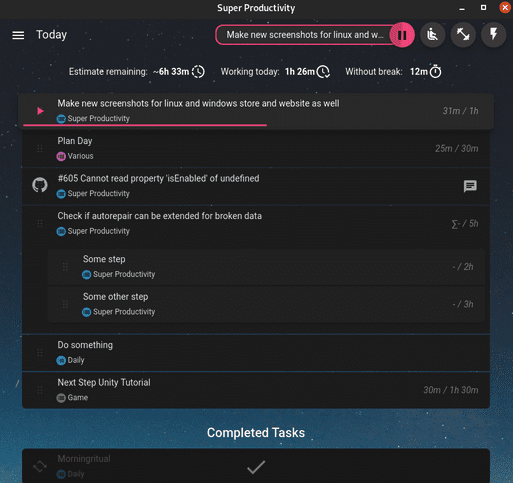The height and width of the screenshot is (483, 513).
Task: Mark Morningritual undone via checkmark
Action: [256, 467]
